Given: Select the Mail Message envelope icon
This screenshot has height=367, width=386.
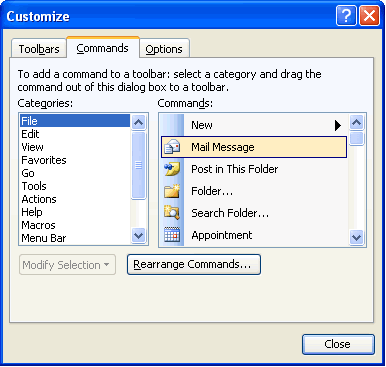Looking at the screenshot, I should 172,147.
